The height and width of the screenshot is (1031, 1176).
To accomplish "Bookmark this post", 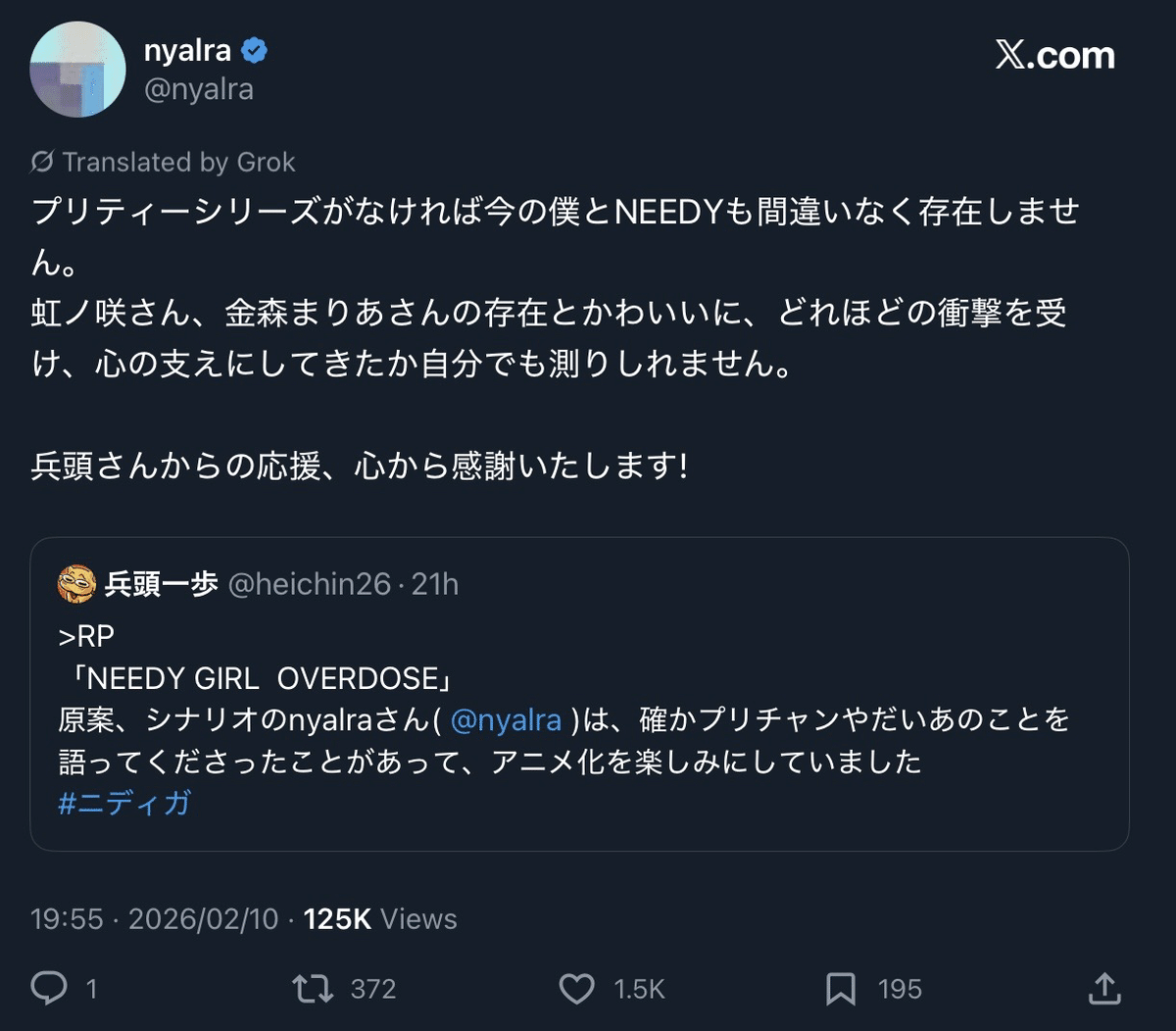I will point(840,988).
